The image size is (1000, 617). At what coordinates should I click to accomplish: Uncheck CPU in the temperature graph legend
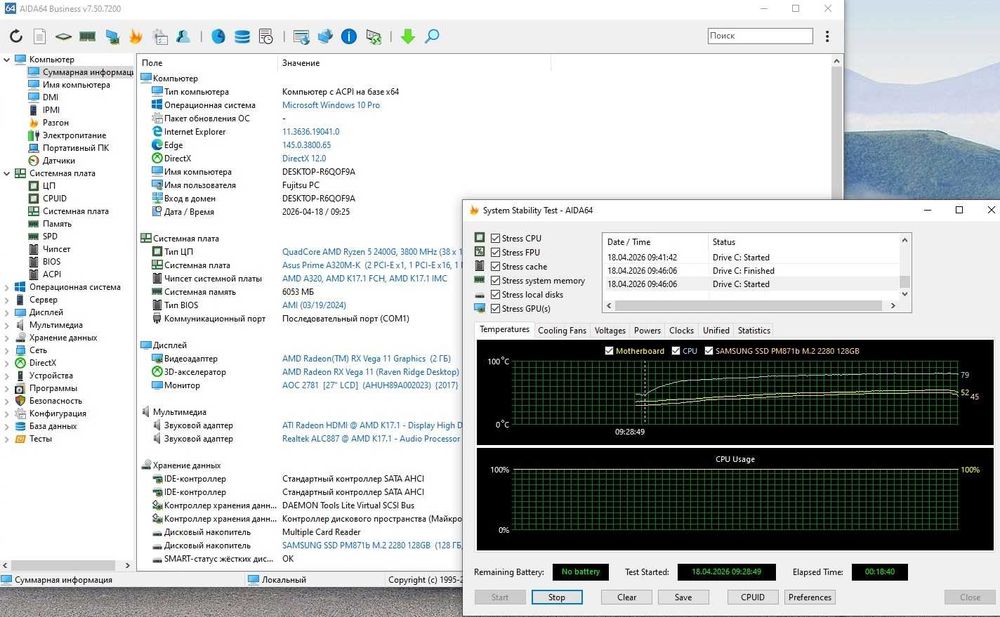pyautogui.click(x=676, y=351)
